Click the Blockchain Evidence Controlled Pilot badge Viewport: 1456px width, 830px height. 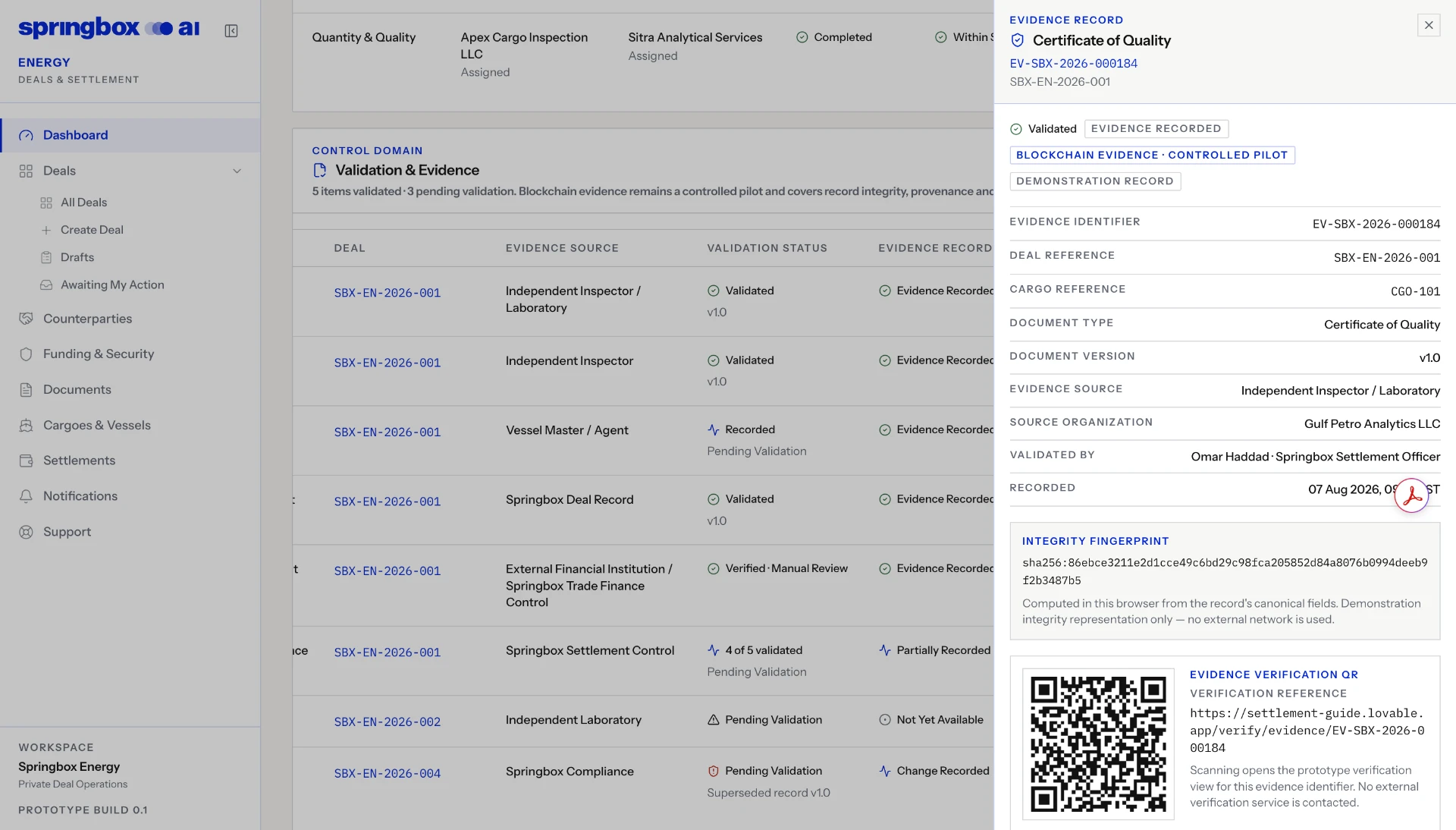tap(1152, 155)
